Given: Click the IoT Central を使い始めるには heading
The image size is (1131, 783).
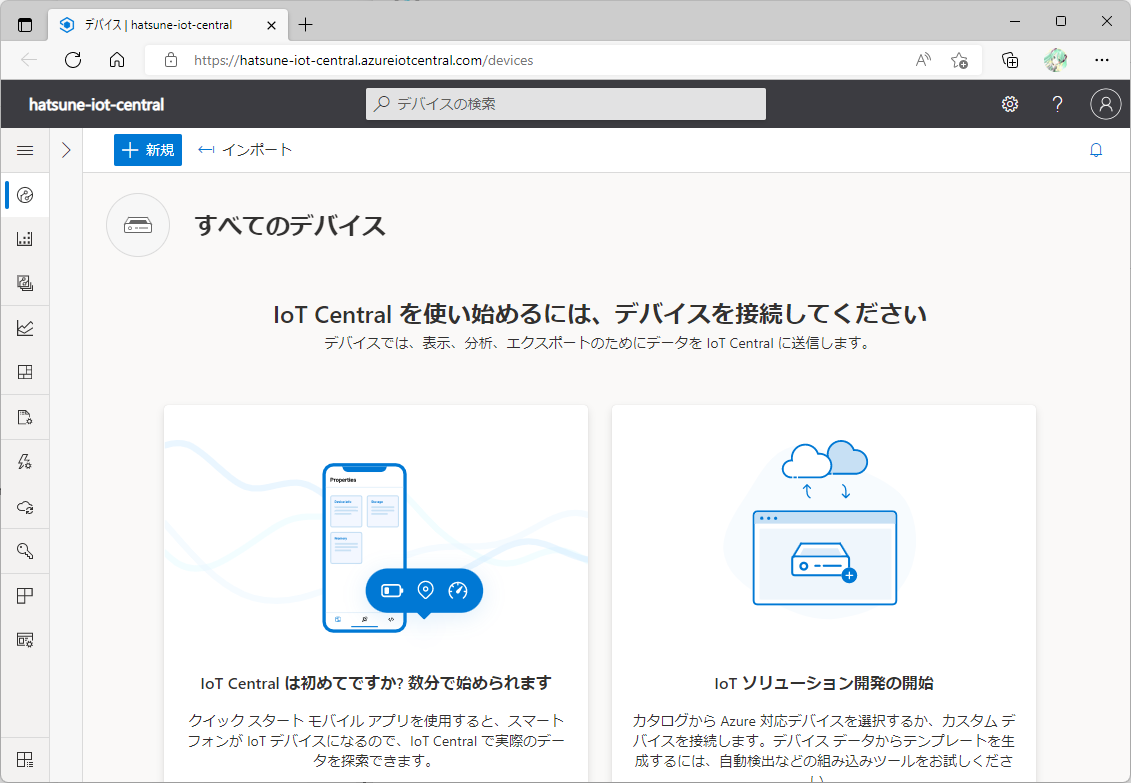Looking at the screenshot, I should click(x=599, y=314).
